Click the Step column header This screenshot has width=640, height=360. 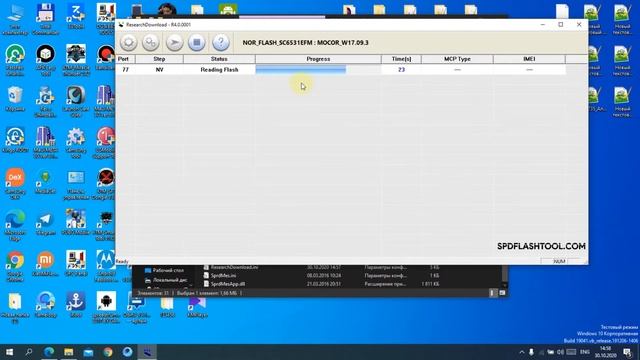coord(159,59)
